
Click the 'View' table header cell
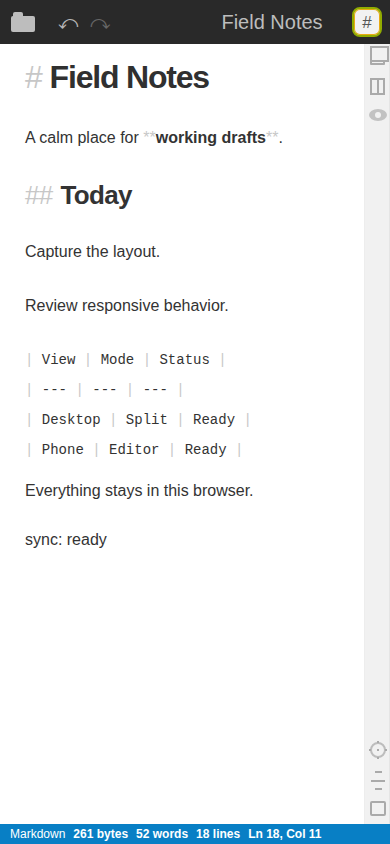(x=59, y=360)
